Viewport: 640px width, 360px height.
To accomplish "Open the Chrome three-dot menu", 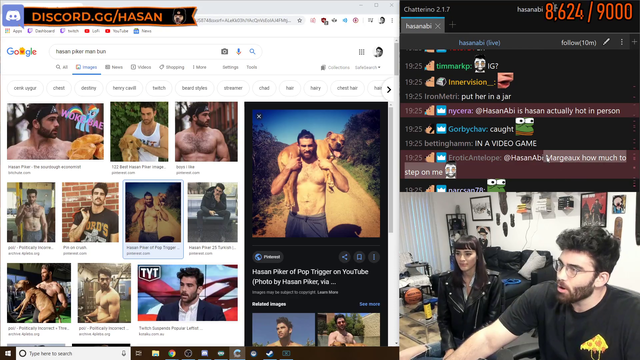I will click(392, 20).
